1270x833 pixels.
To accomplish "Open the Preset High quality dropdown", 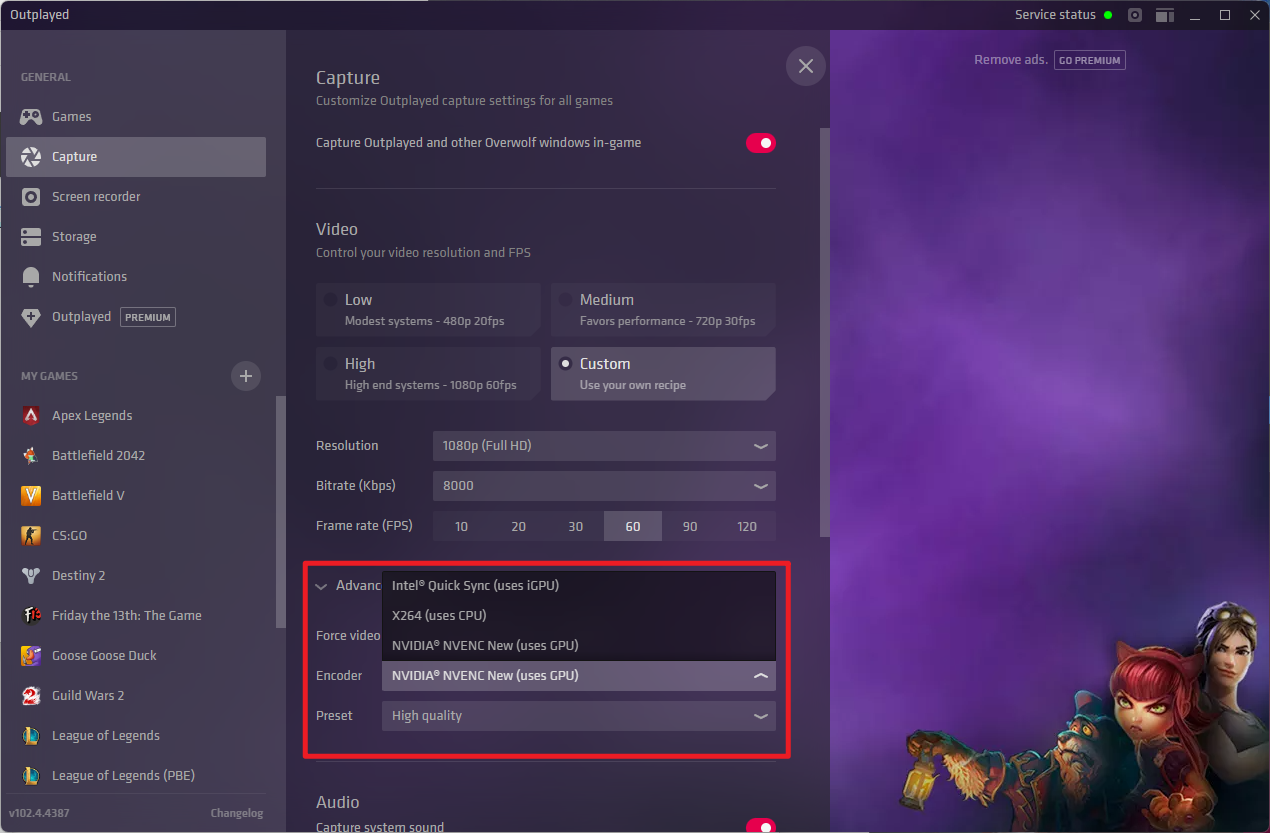I will (579, 716).
